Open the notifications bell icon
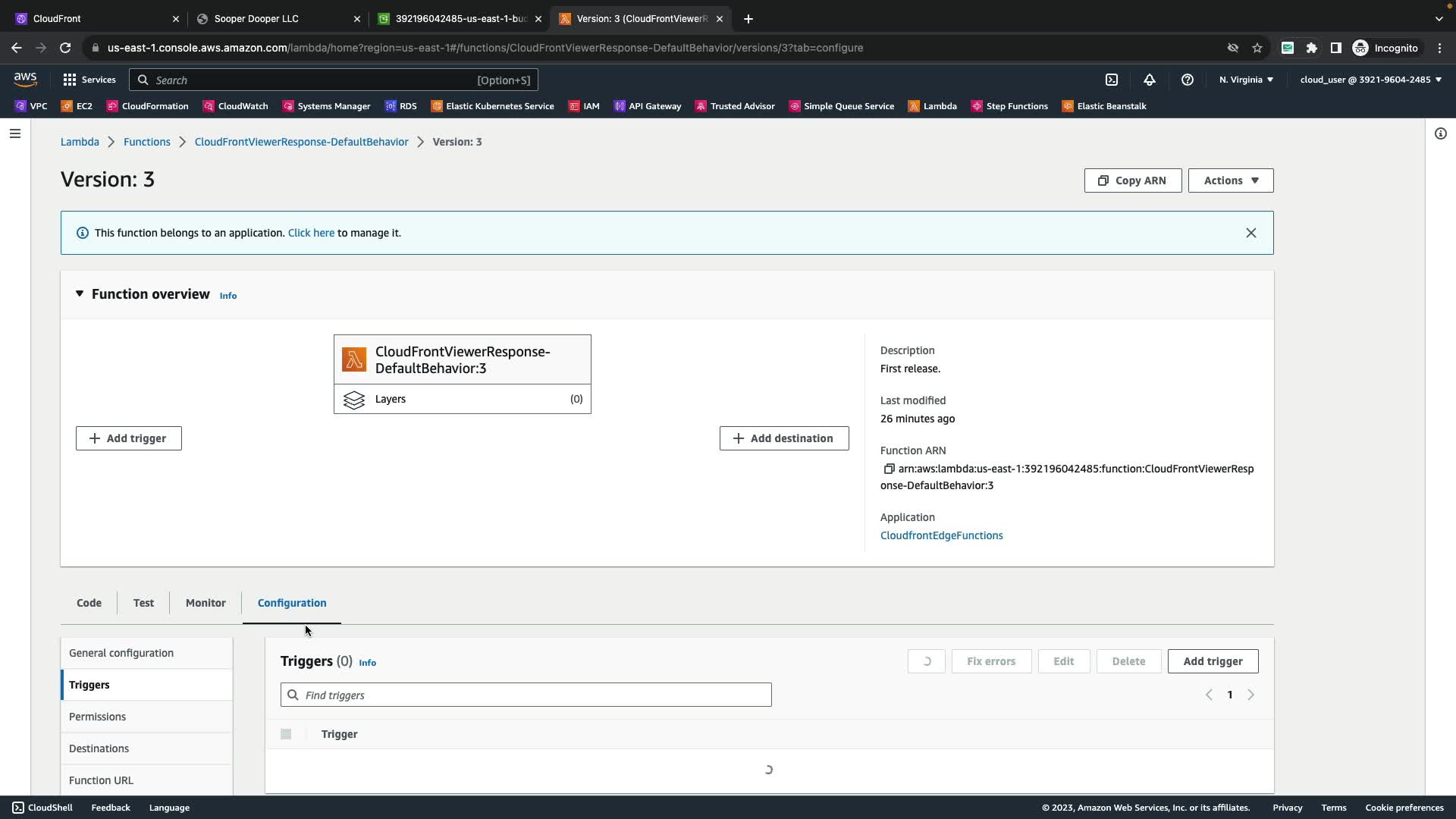Screen dimensions: 1456x819 click(1150, 80)
